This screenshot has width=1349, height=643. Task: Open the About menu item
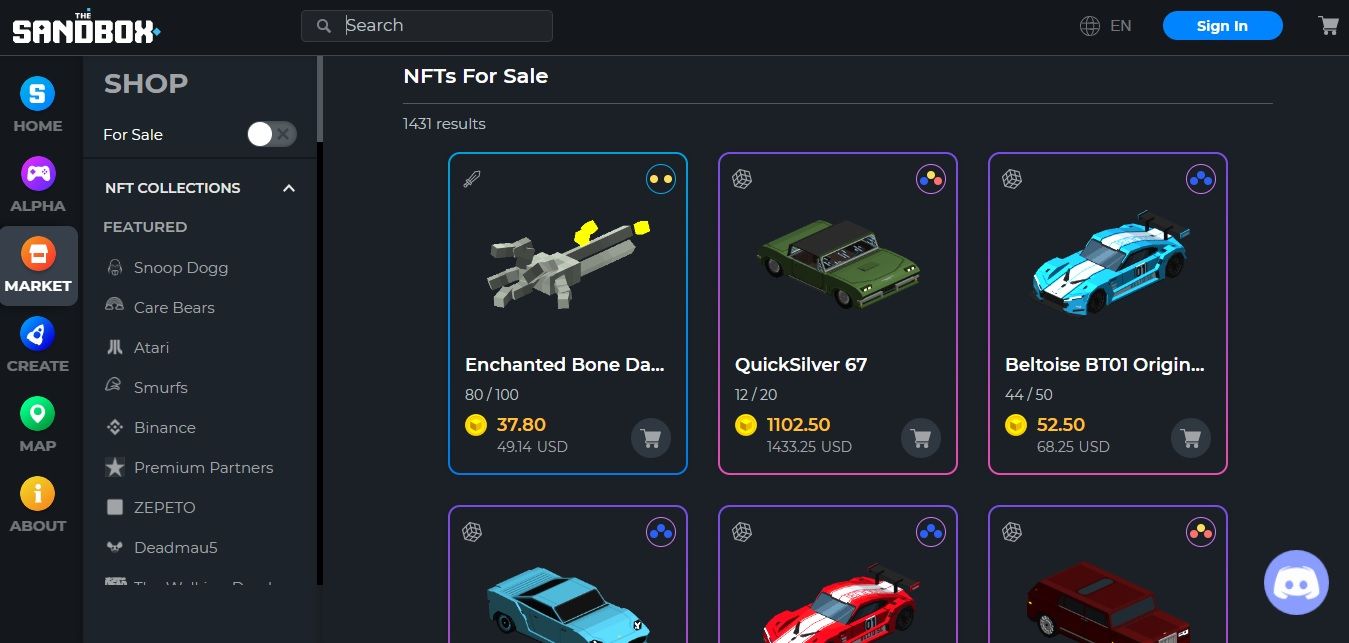point(38,506)
